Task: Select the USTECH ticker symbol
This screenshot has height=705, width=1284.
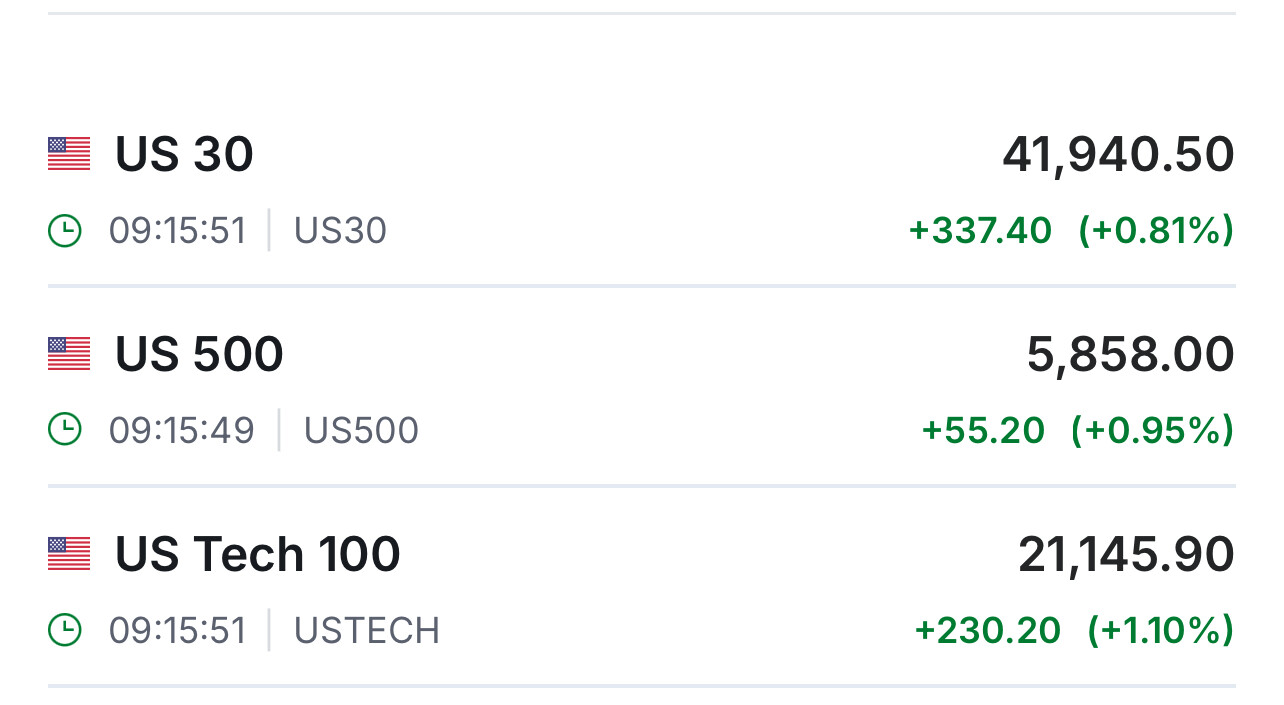Action: click(366, 630)
